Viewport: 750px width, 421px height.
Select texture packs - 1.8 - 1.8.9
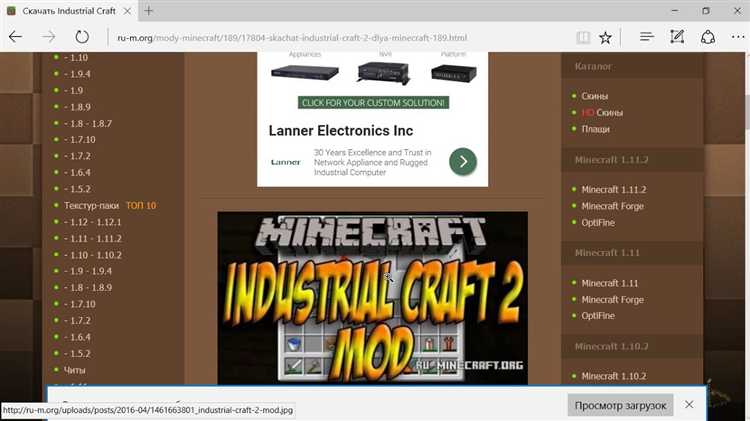point(88,288)
